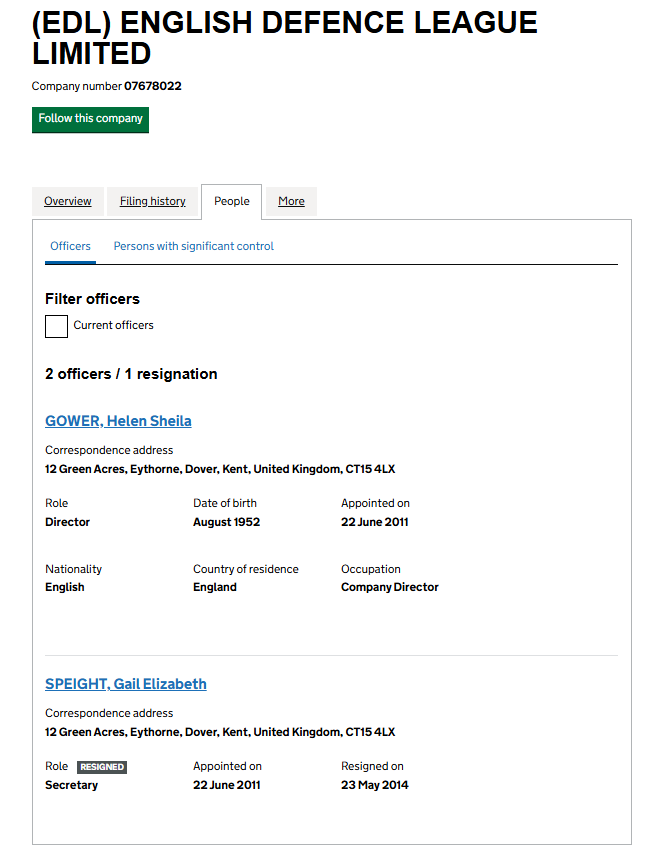
Task: Click Gail Speight's correspondence address text
Action: point(220,732)
